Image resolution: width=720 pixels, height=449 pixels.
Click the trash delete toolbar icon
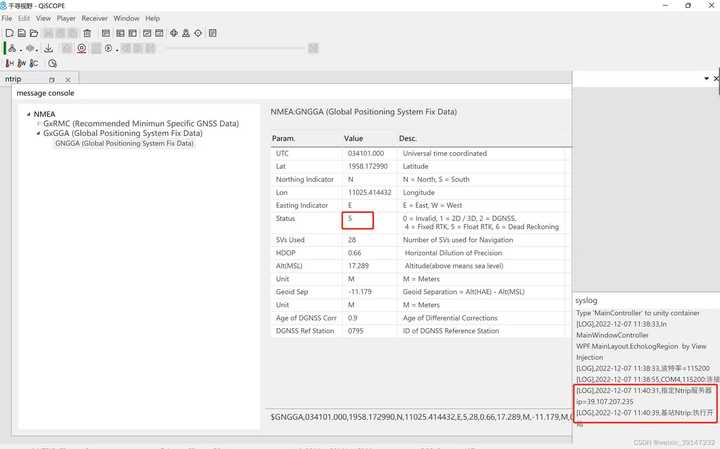point(86,33)
